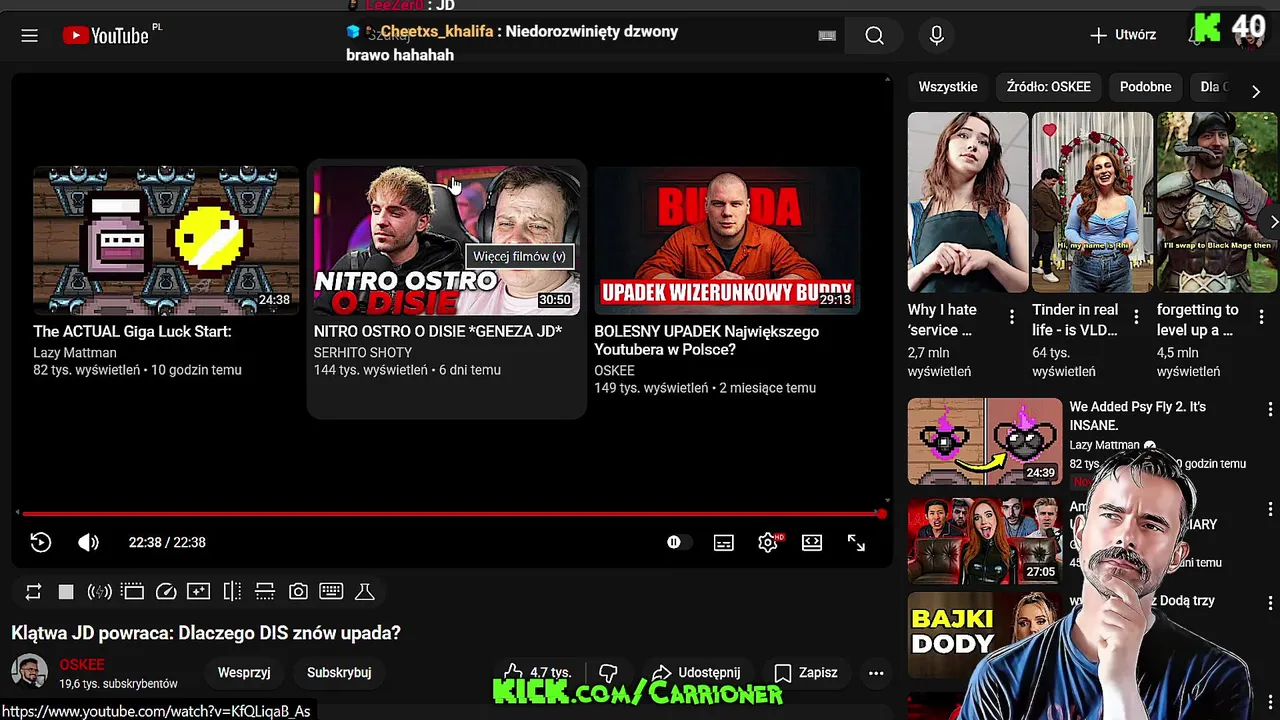Go to the YouTube home logo
The width and height of the screenshot is (1280, 720).
105,36
